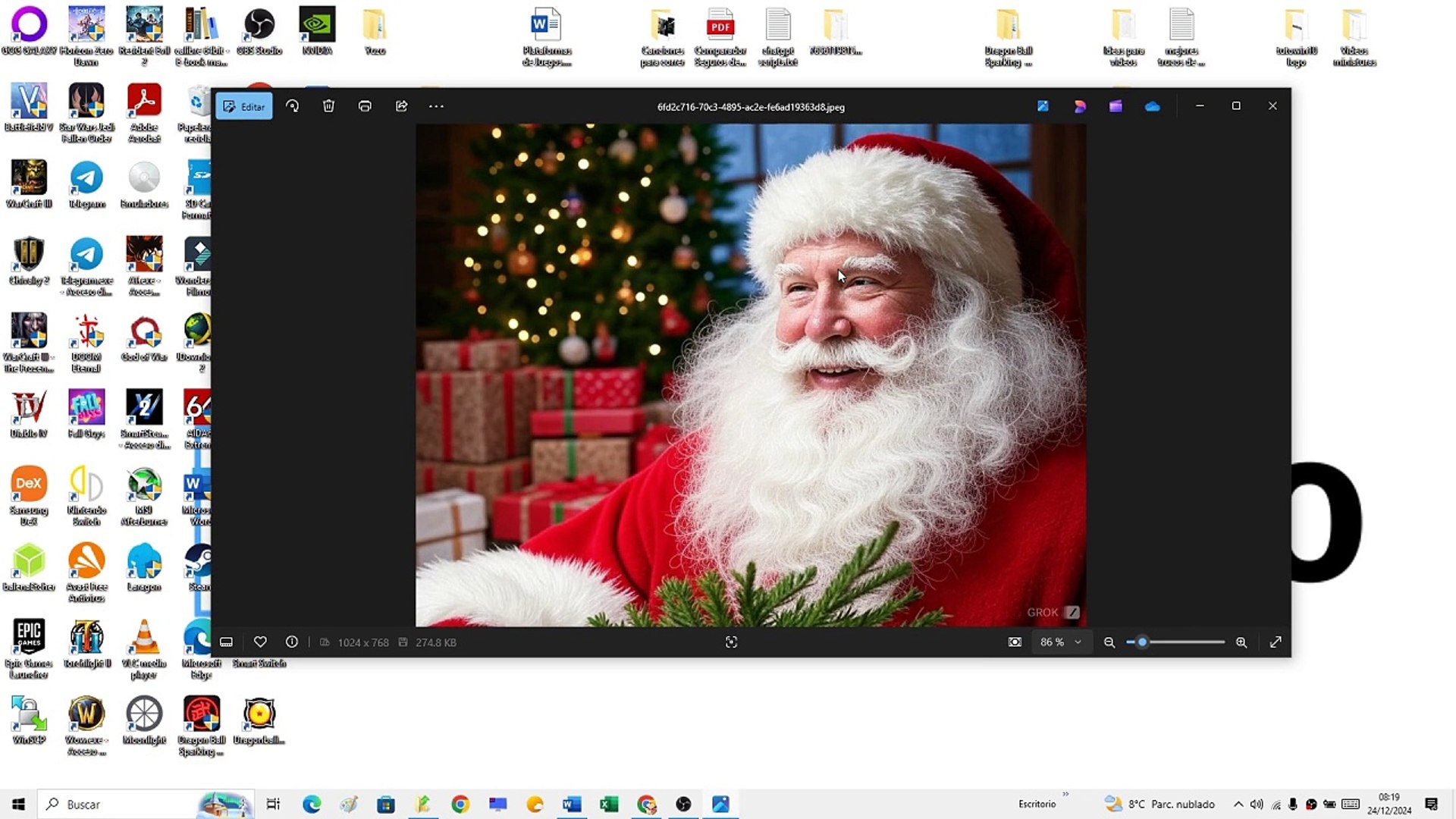Click the zoom out magnifier
This screenshot has height=819, width=1456.
coord(1109,642)
